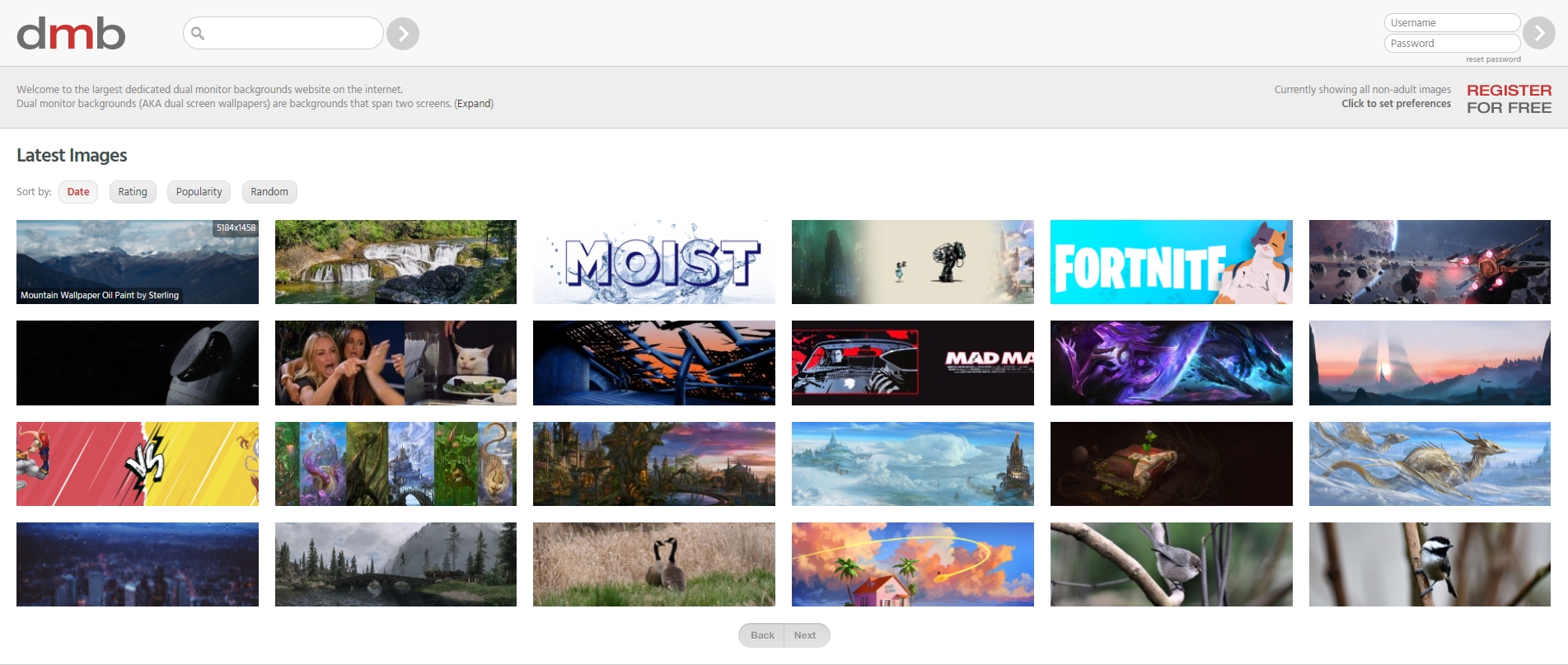The width and height of the screenshot is (1568, 665).
Task: Open the rainy night city wallpaper
Action: tap(138, 564)
